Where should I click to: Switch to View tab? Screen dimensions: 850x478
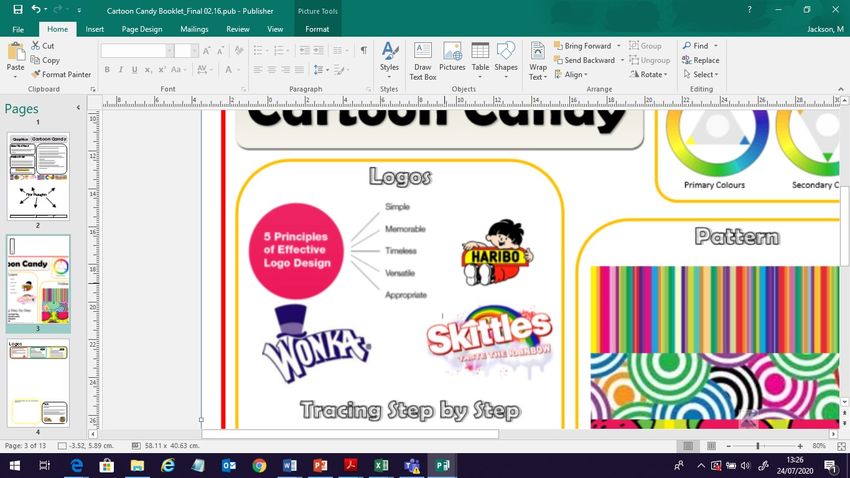[275, 29]
